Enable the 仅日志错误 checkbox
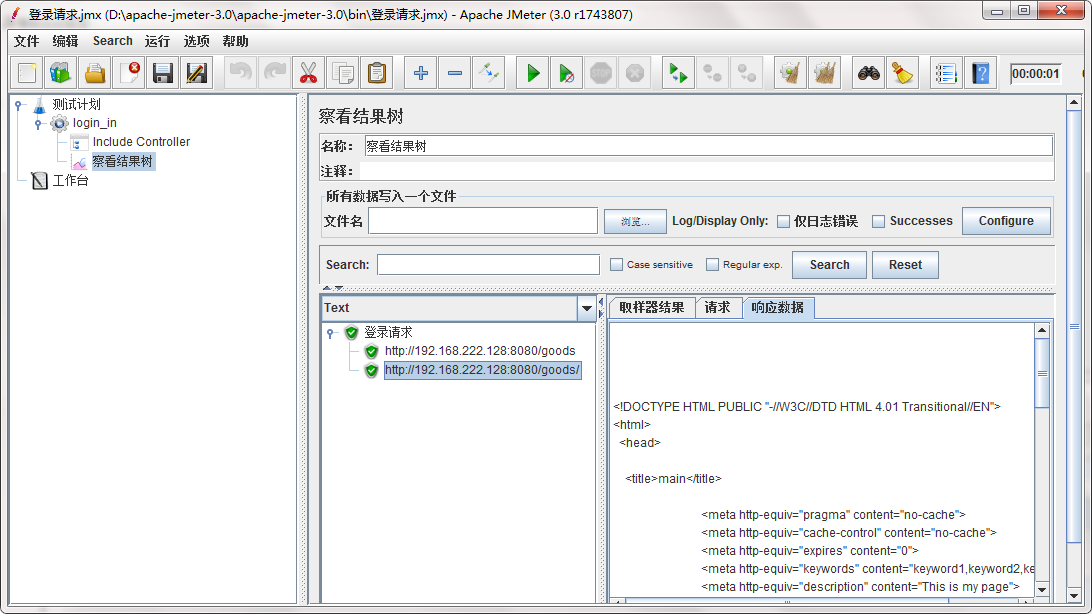The height and width of the screenshot is (614, 1092). click(783, 221)
